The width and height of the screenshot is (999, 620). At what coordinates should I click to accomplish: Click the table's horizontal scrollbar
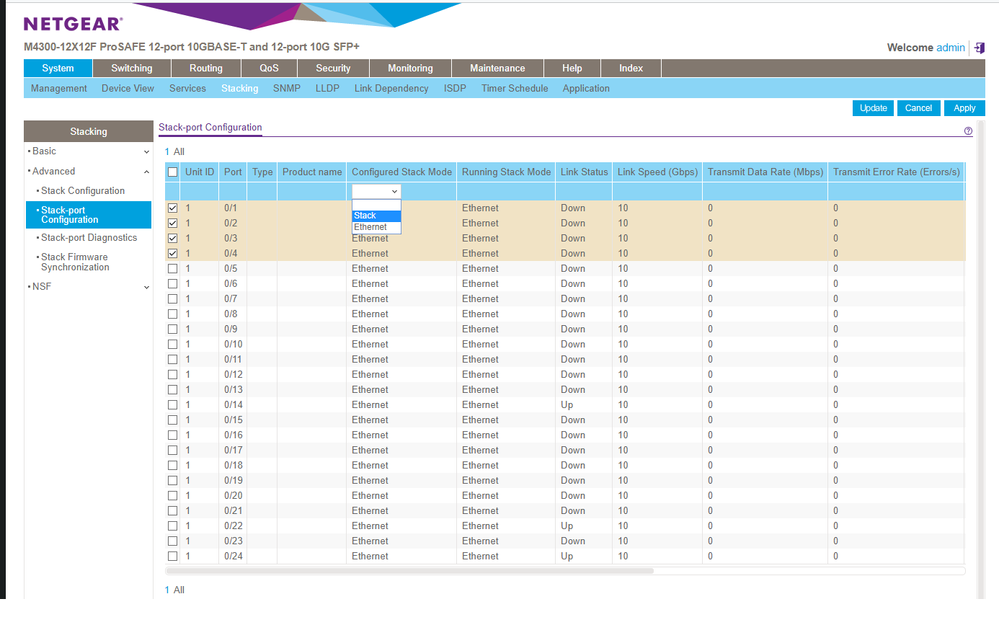tap(409, 571)
